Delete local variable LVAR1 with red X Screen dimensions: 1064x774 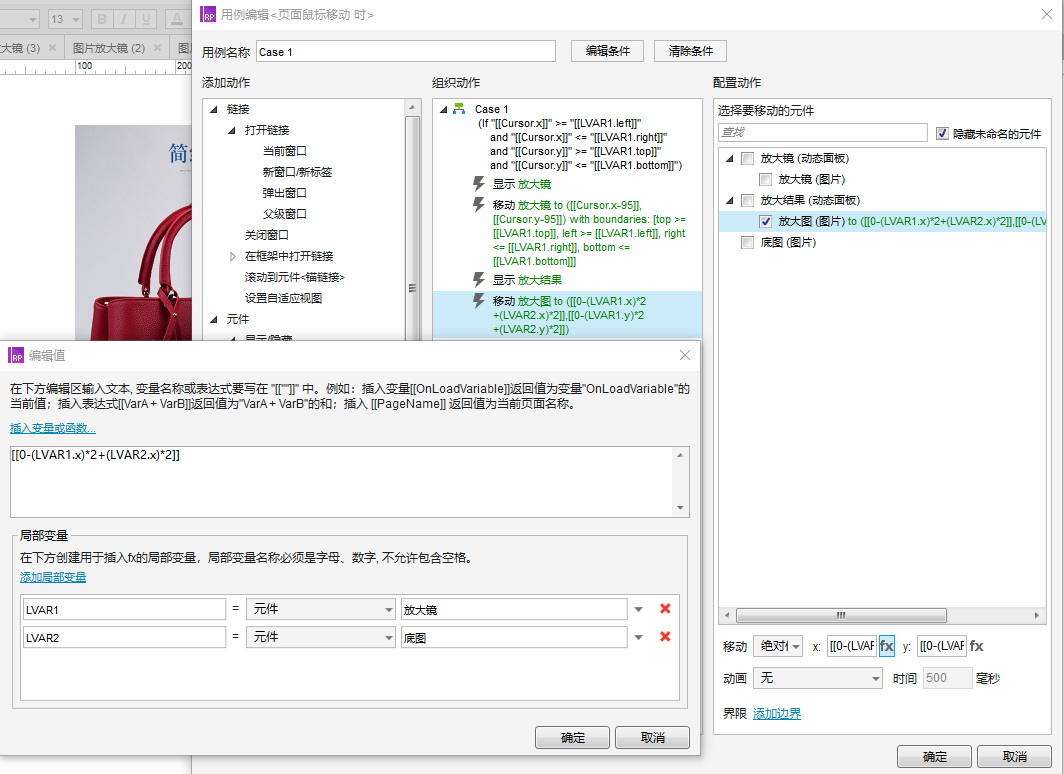(665, 608)
